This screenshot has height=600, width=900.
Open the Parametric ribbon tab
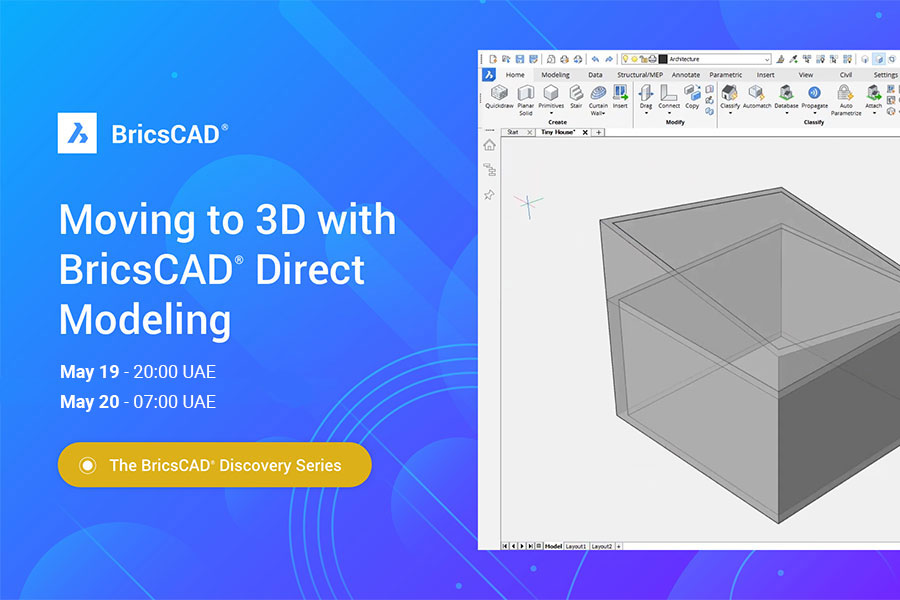pyautogui.click(x=726, y=75)
